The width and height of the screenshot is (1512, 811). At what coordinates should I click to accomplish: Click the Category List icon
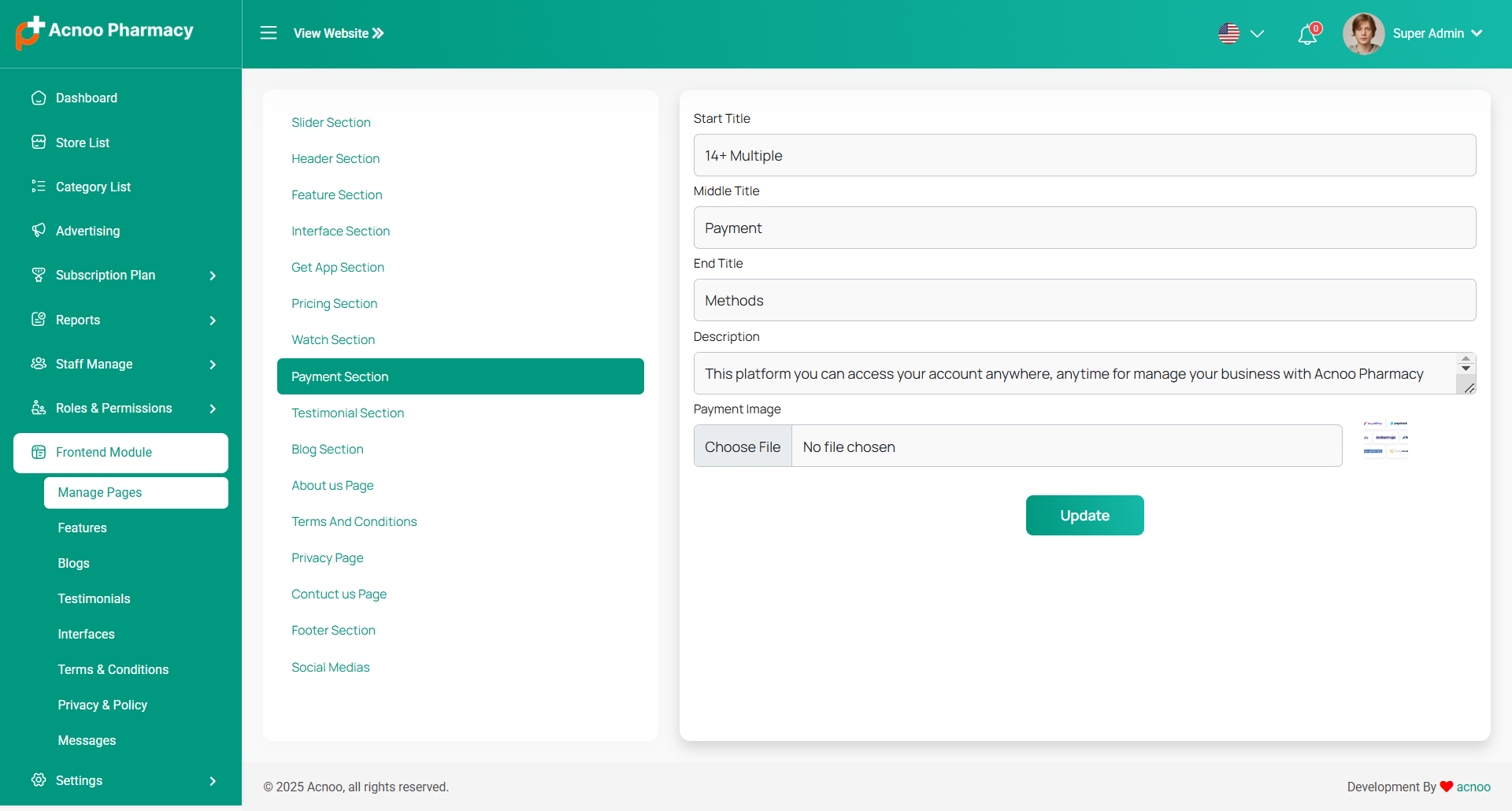click(x=39, y=187)
